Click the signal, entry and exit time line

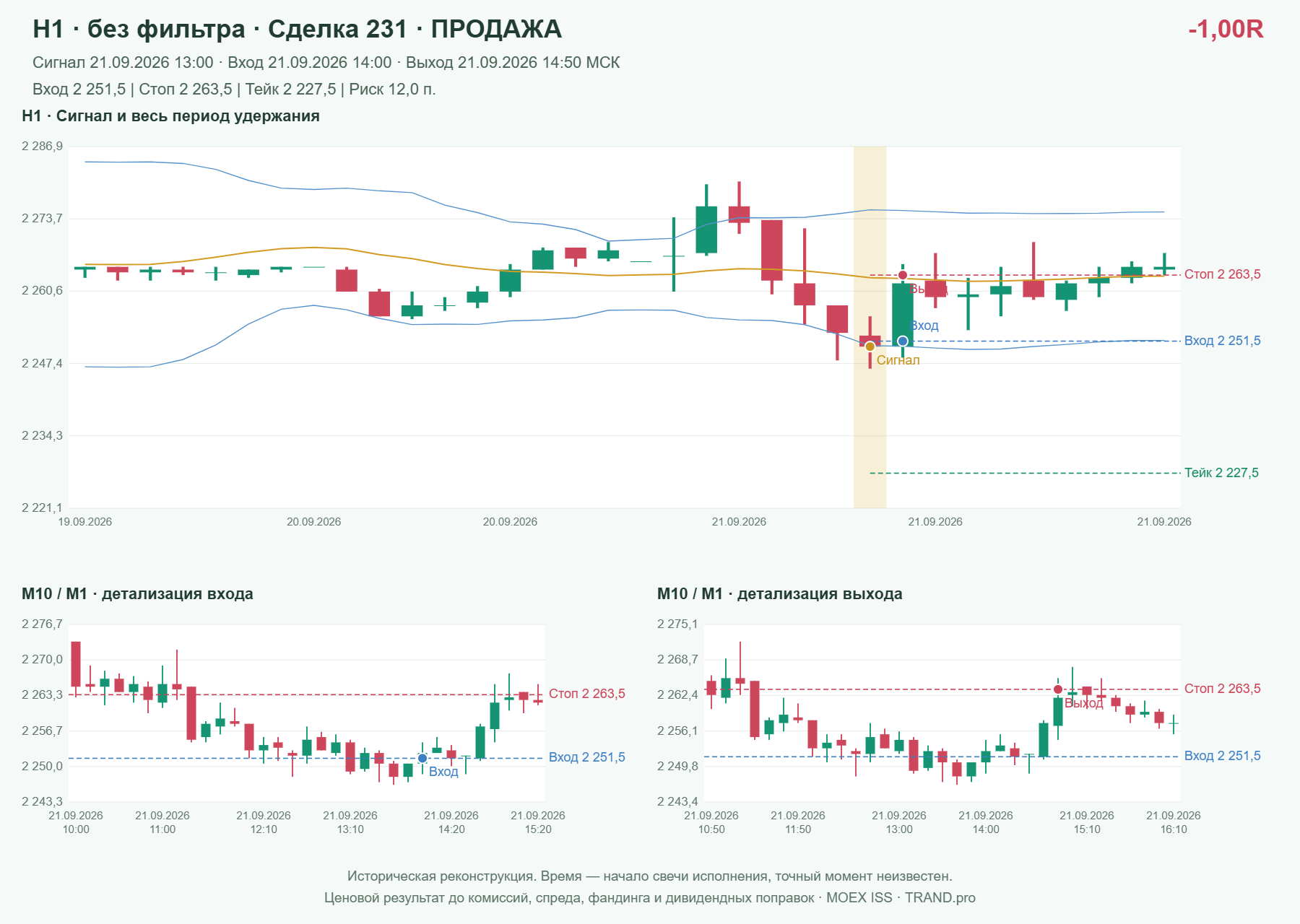[326, 63]
